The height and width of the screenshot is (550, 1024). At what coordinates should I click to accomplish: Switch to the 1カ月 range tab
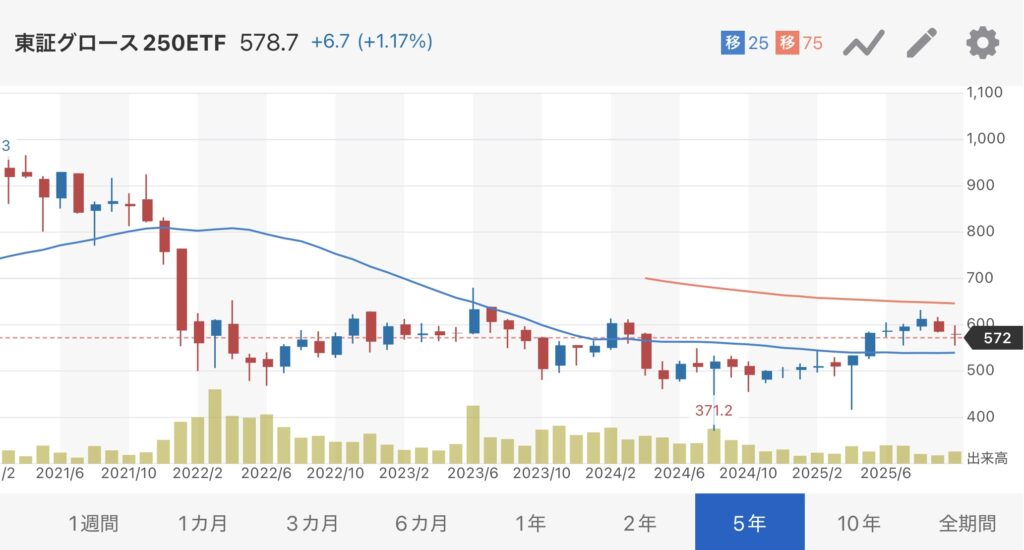click(x=203, y=522)
